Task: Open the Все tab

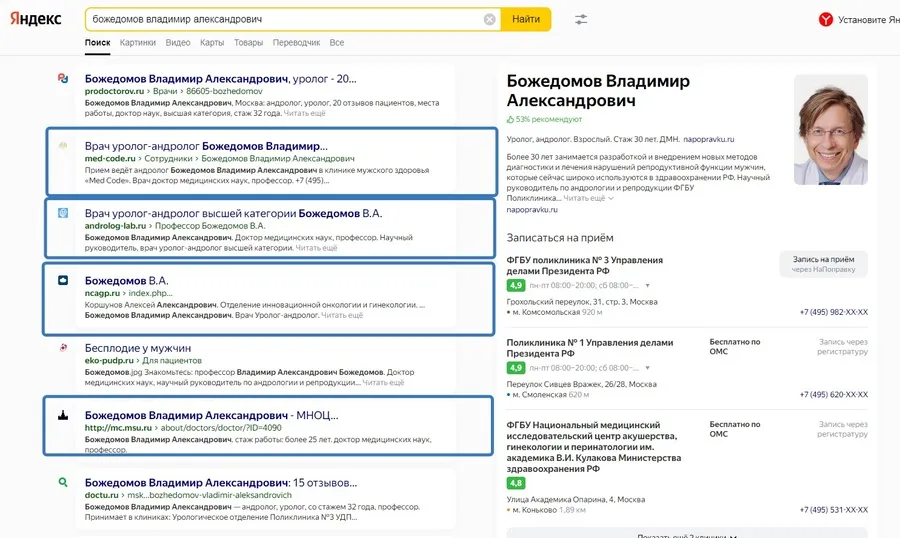Action: coord(337,42)
